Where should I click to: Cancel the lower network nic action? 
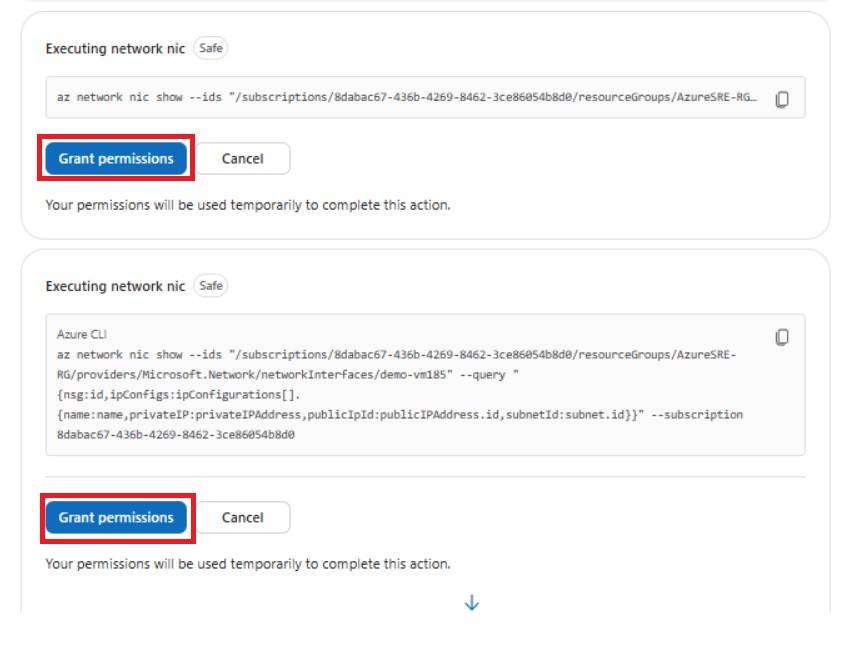click(242, 517)
